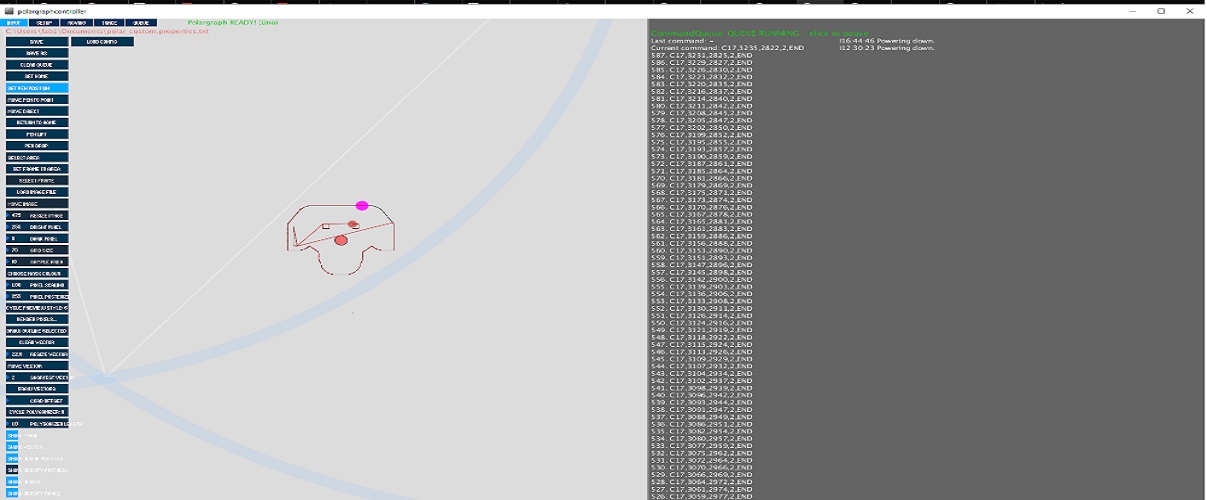Screen dimensions: 1207x500
Task: Click the RESIZE VECTOR value box
Action: pyautogui.click(x=37, y=354)
